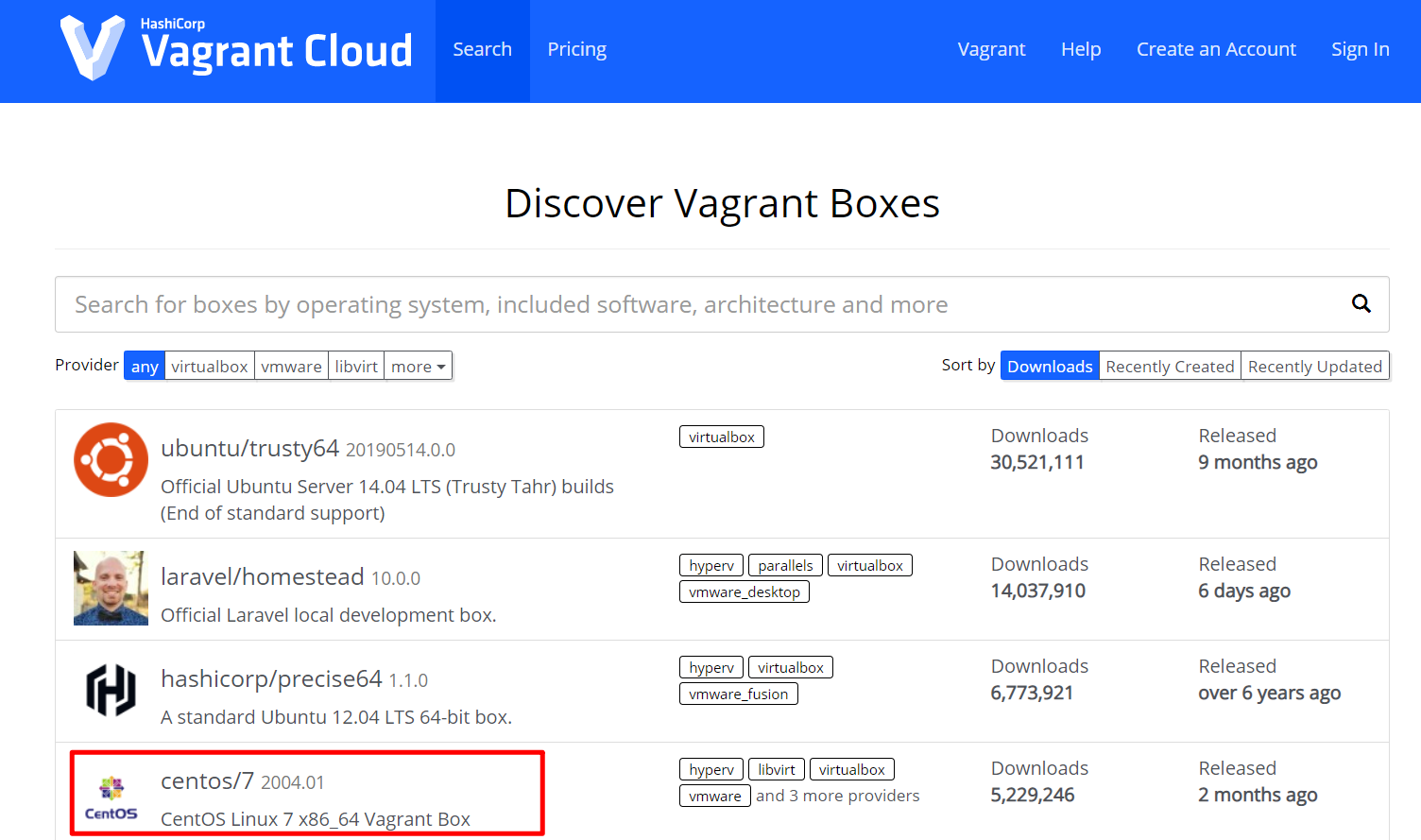Click the '30,521,111' downloads count
This screenshot has height=840, width=1421.
click(1037, 462)
